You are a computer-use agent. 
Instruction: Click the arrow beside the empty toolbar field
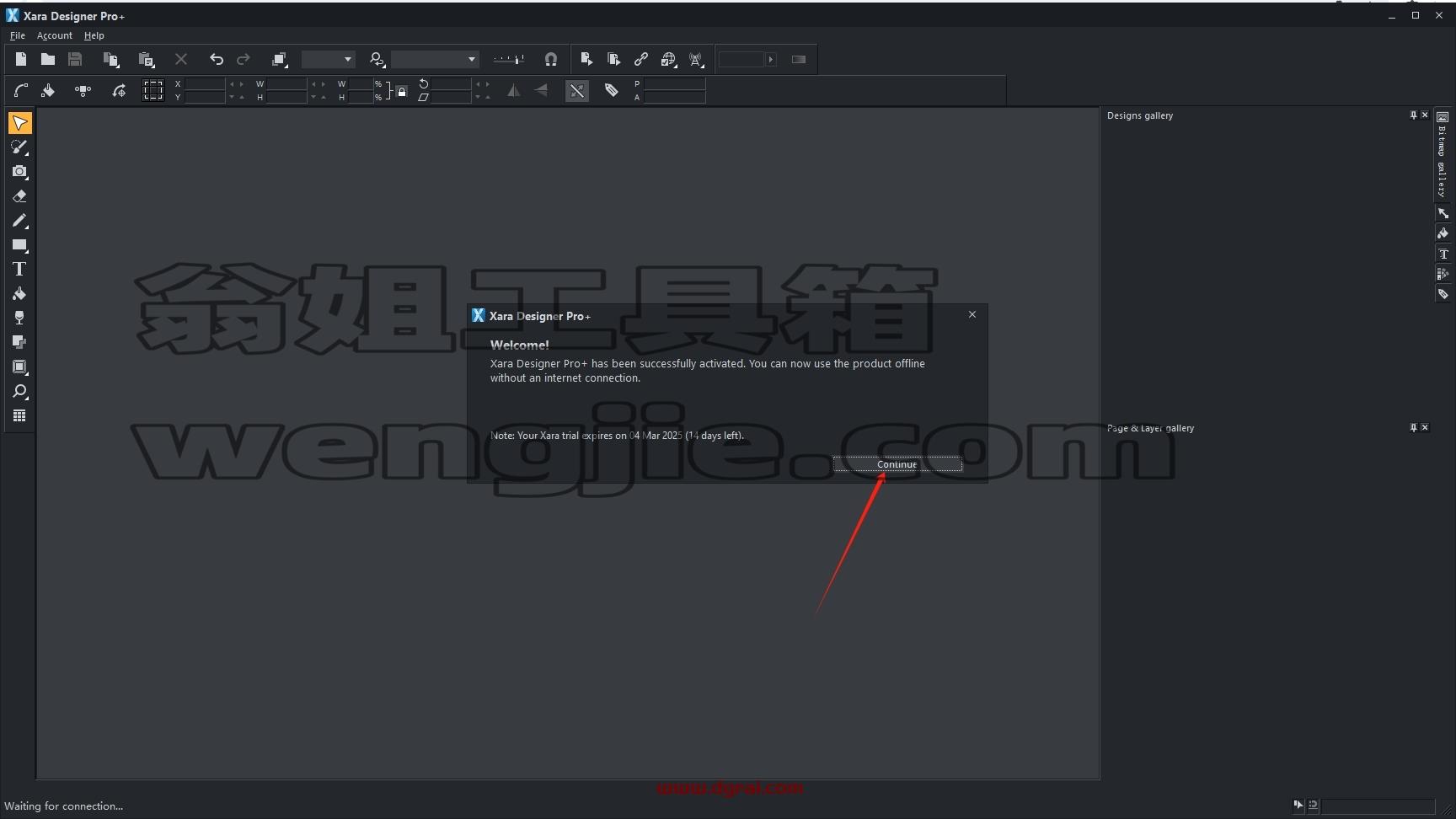point(771,59)
